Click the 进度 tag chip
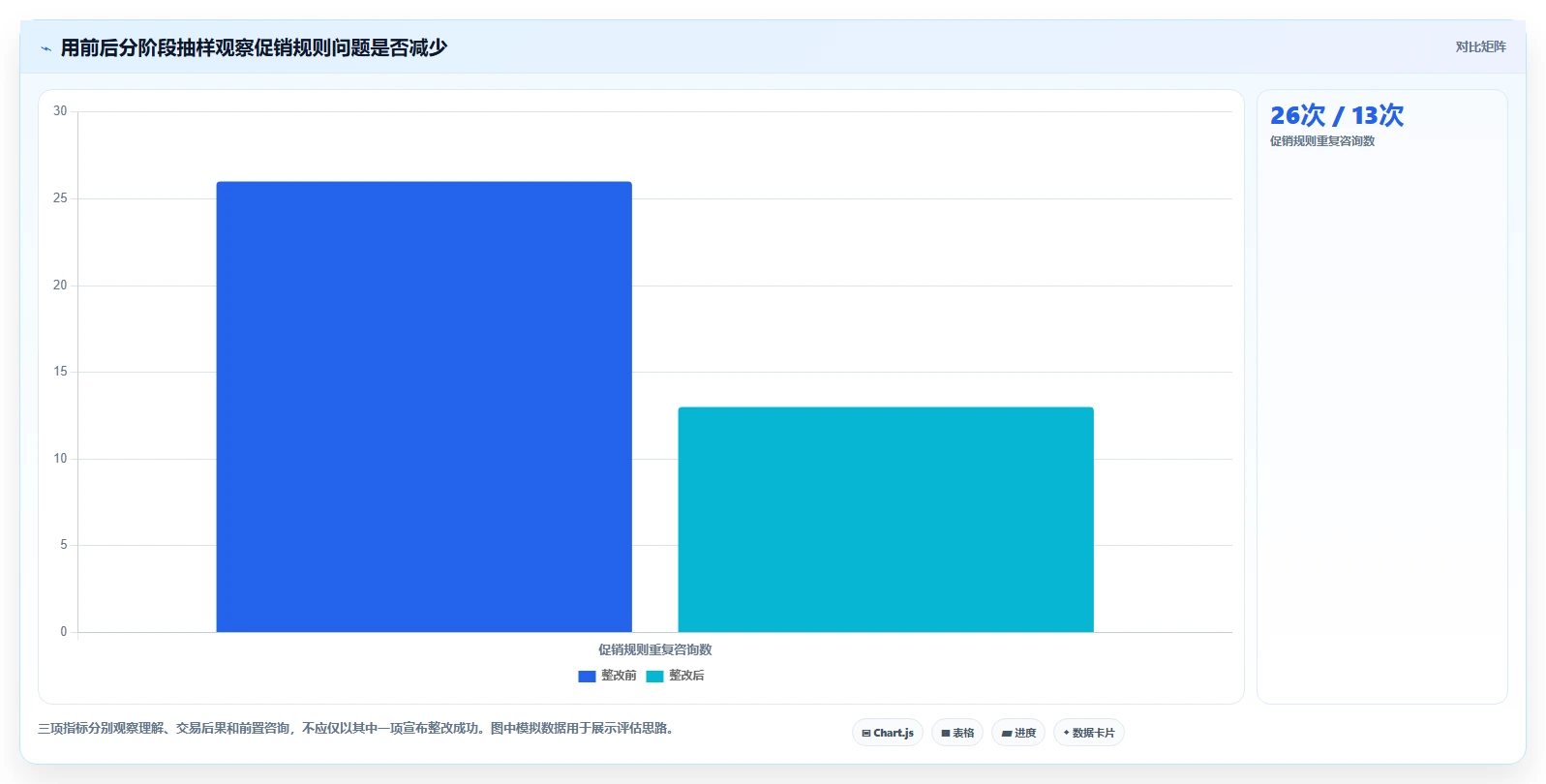This screenshot has height=784, width=1546. click(1018, 733)
